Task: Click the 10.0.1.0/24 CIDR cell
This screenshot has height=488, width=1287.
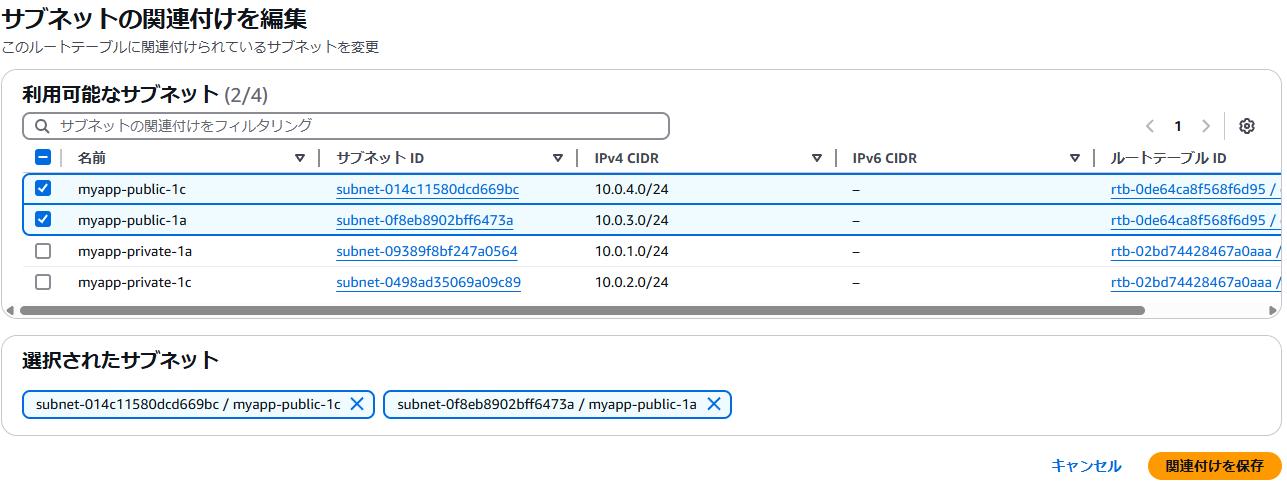Action: coord(631,251)
